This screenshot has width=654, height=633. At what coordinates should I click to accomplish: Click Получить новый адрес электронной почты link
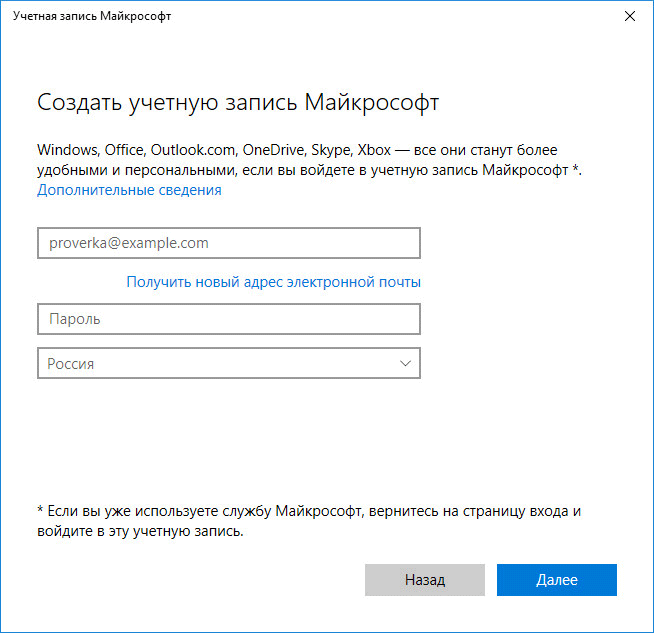pos(274,282)
